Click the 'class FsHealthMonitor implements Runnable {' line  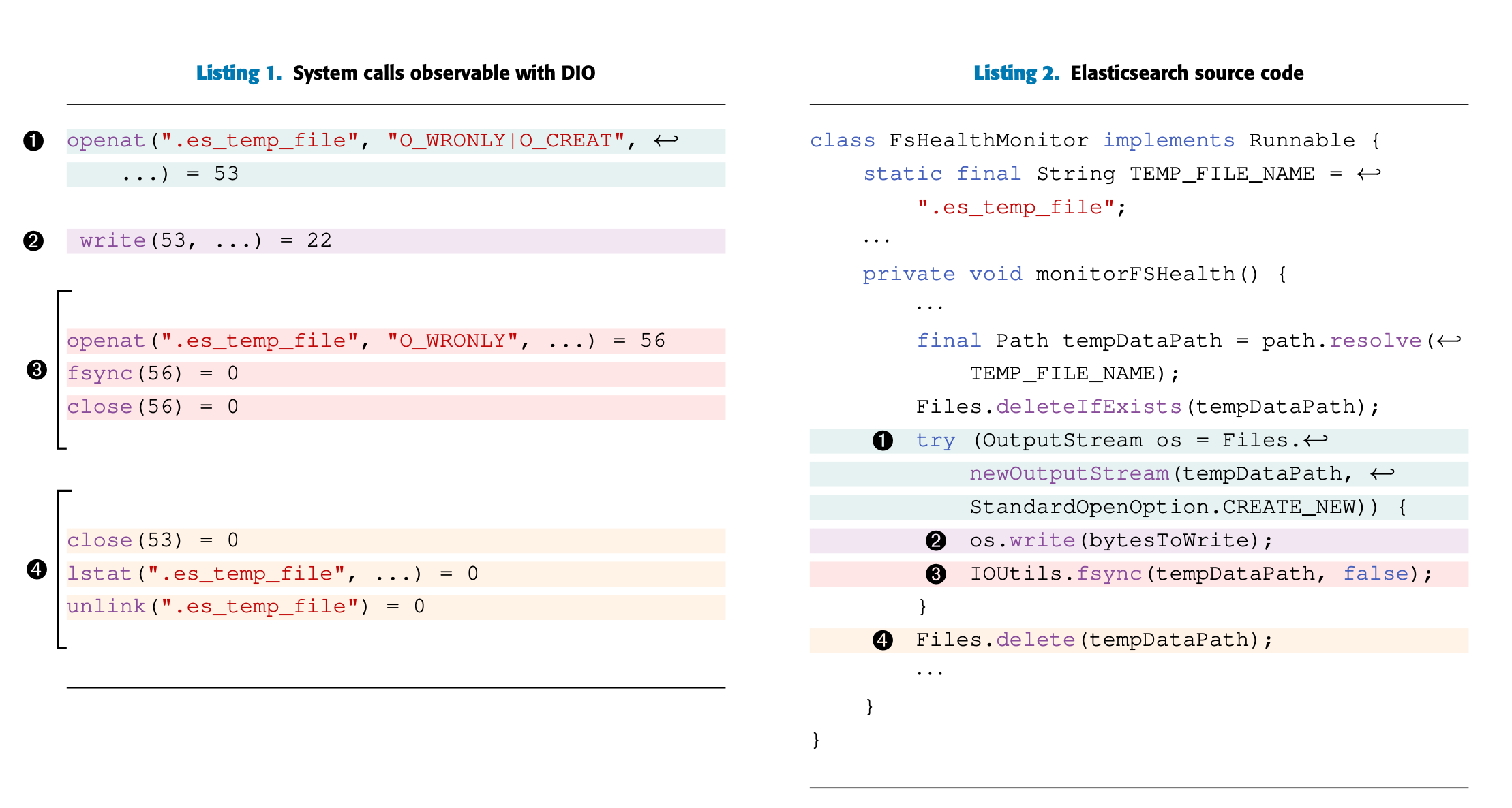click(x=1095, y=141)
